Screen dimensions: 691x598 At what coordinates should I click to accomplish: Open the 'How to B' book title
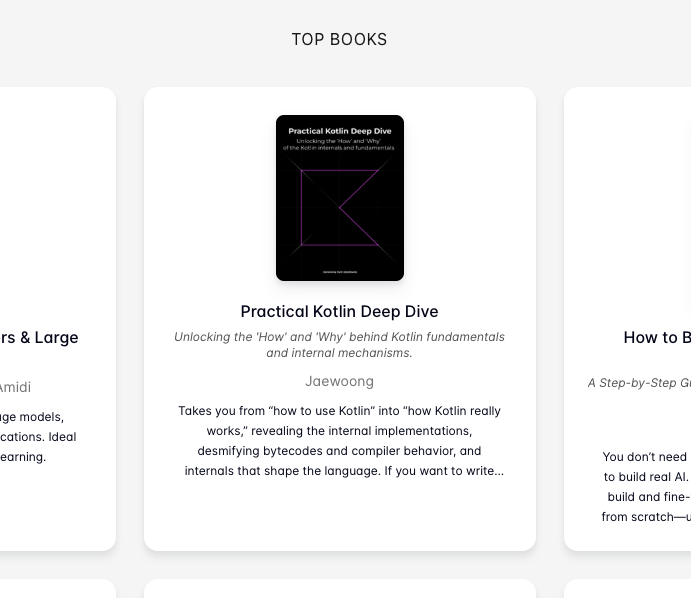point(657,338)
